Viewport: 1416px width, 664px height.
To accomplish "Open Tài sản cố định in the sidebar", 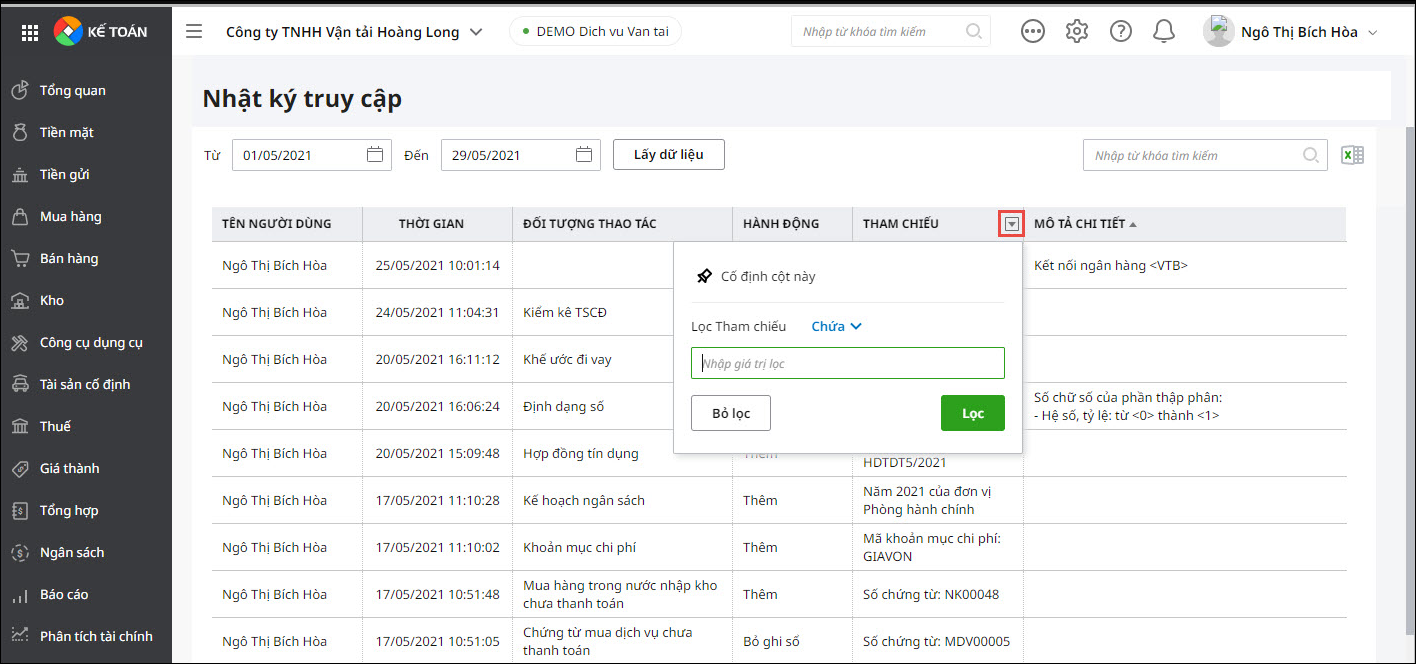I will pyautogui.click(x=85, y=384).
